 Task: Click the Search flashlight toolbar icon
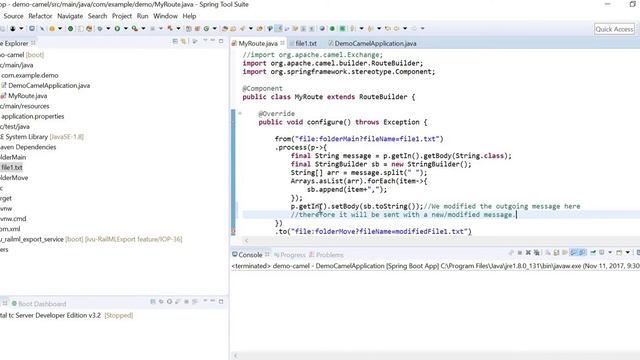pos(242,29)
